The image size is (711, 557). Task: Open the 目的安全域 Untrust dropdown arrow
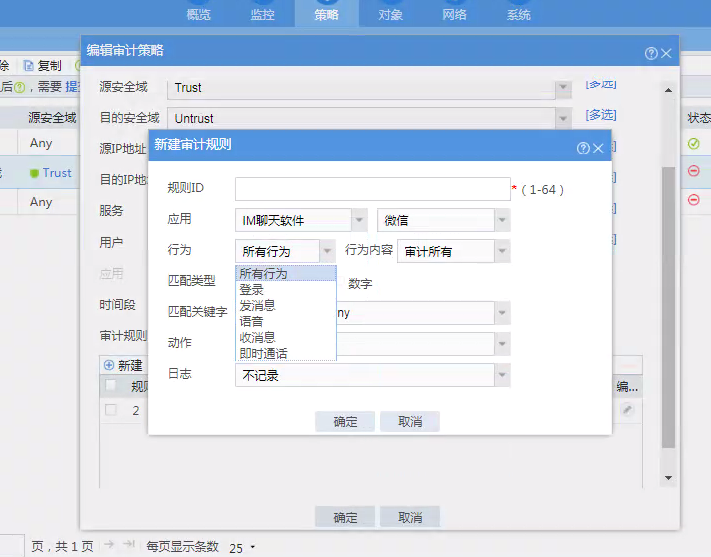[563, 118]
